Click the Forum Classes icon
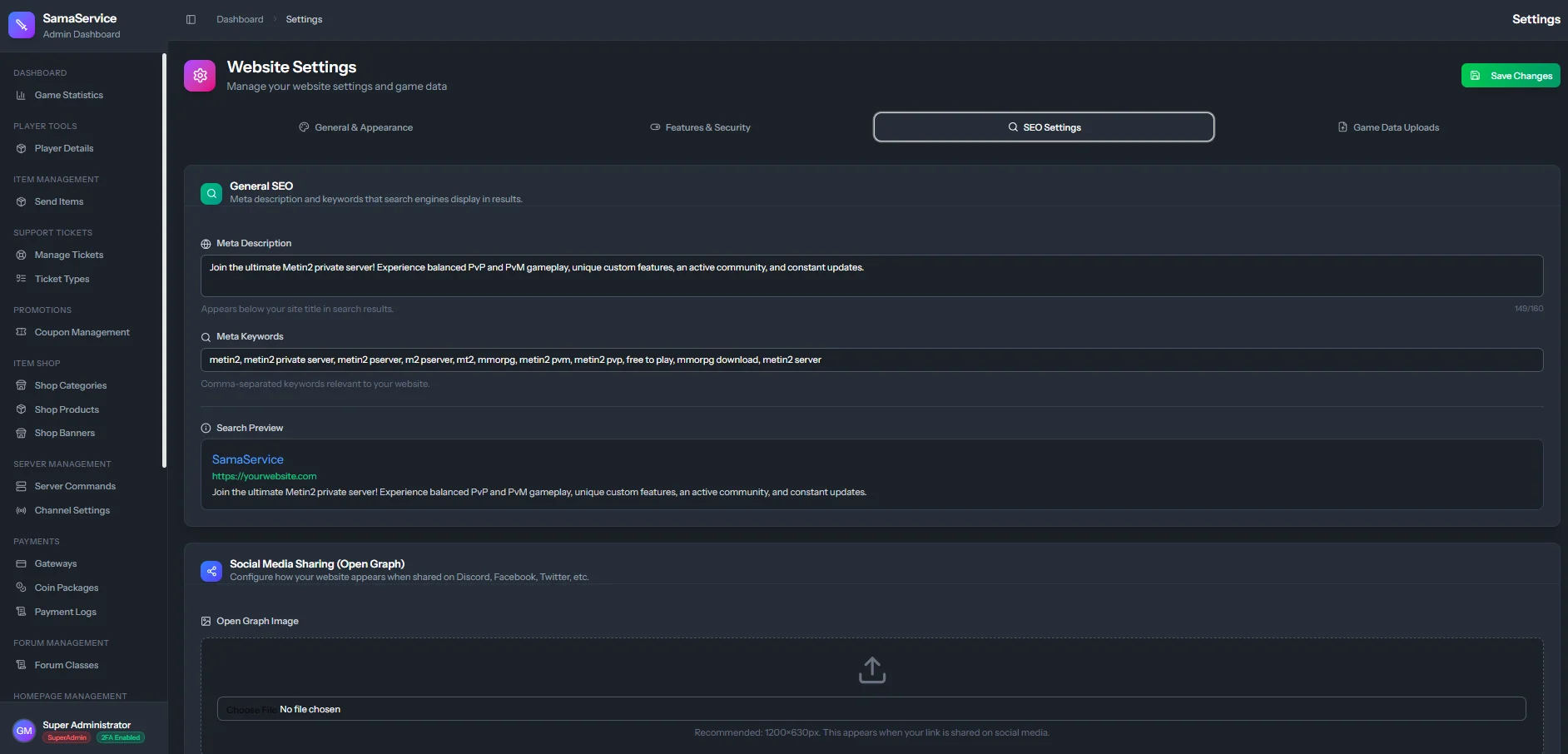 tap(21, 665)
